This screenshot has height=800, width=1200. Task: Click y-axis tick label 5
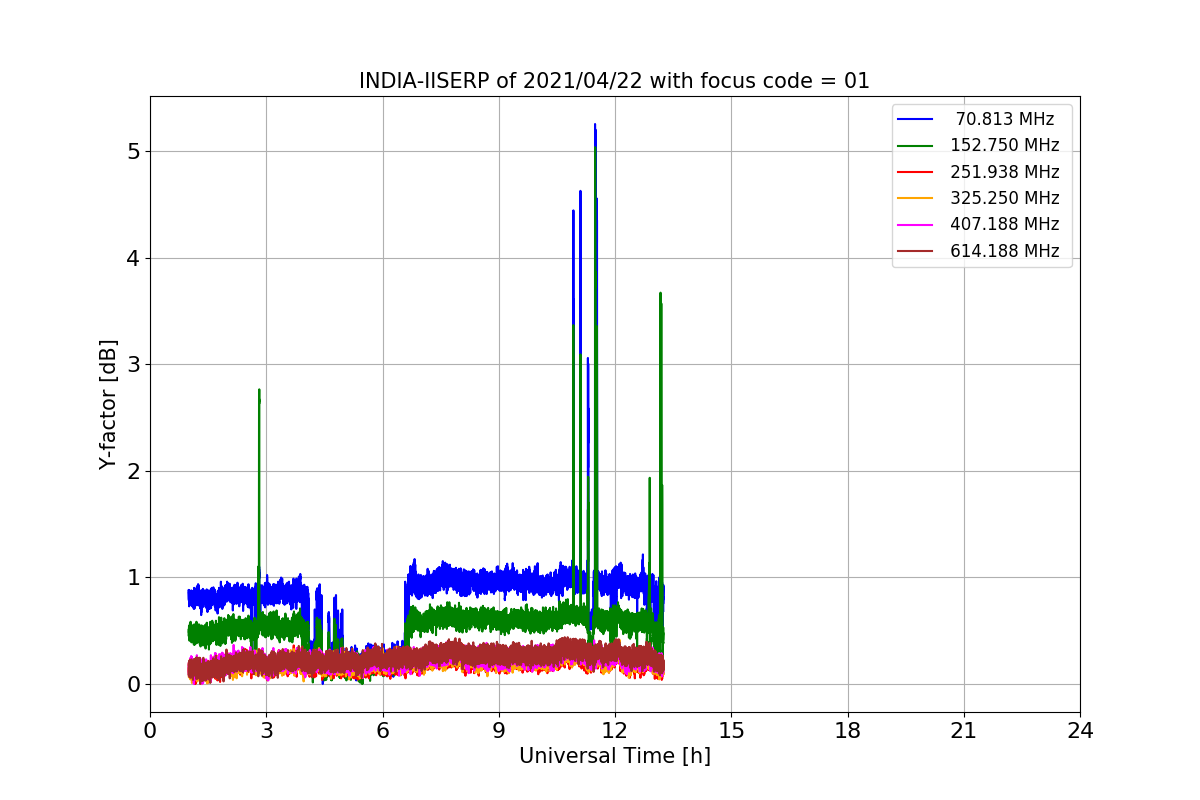(133, 152)
